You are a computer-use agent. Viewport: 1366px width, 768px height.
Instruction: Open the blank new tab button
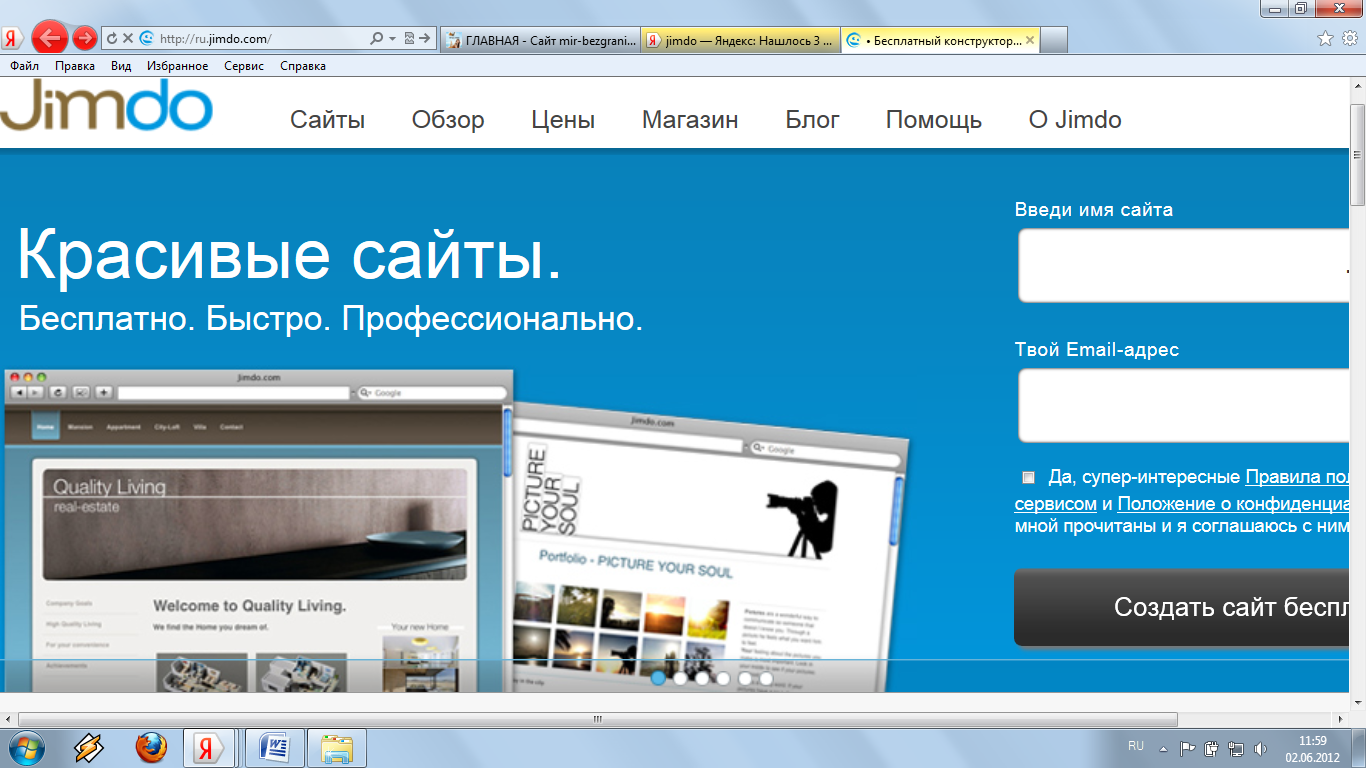1054,40
